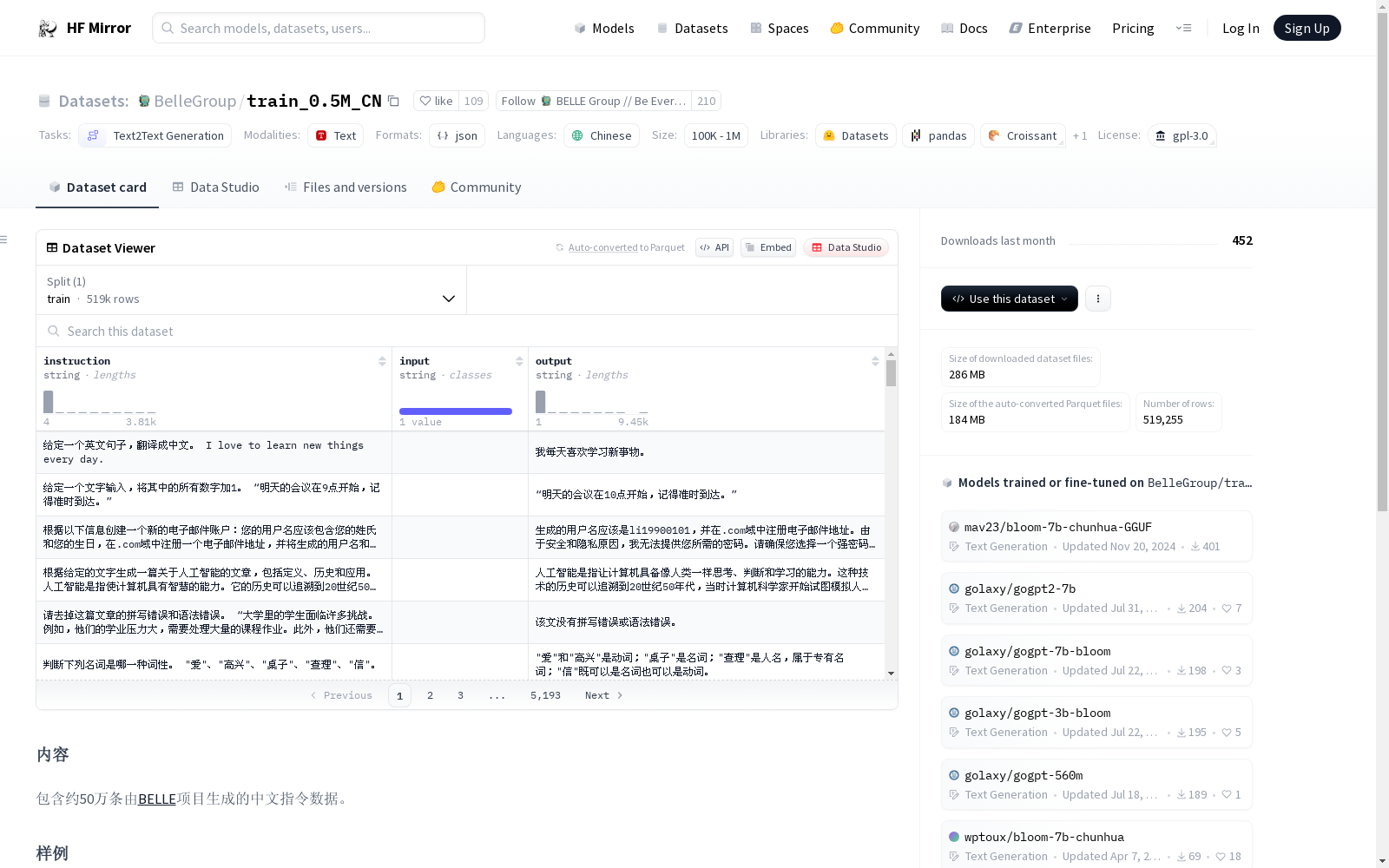Click the page vertical scrollbar
The image size is (1389, 868).
pyautogui.click(x=1382, y=260)
